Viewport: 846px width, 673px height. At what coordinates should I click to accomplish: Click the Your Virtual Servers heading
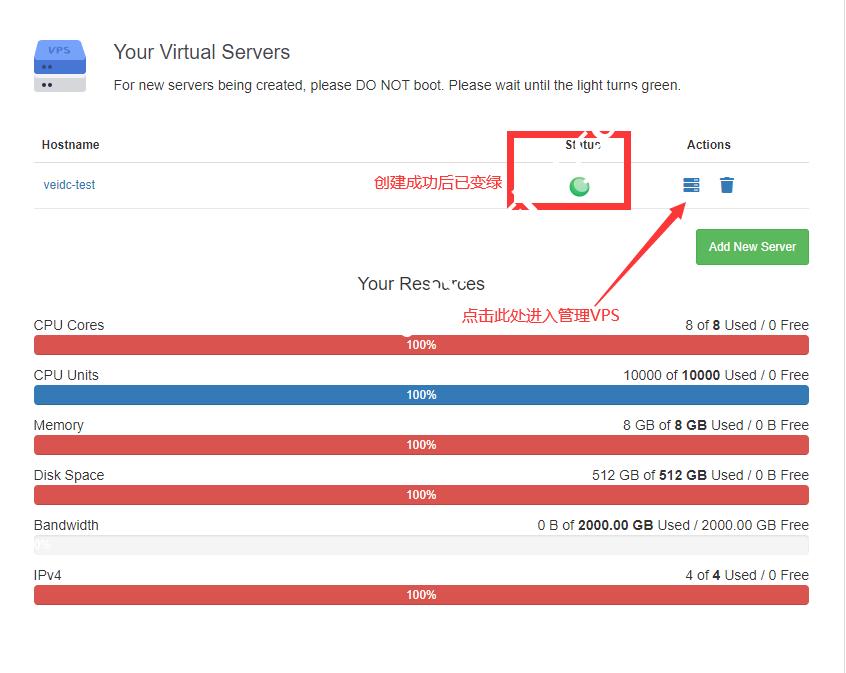[202, 52]
